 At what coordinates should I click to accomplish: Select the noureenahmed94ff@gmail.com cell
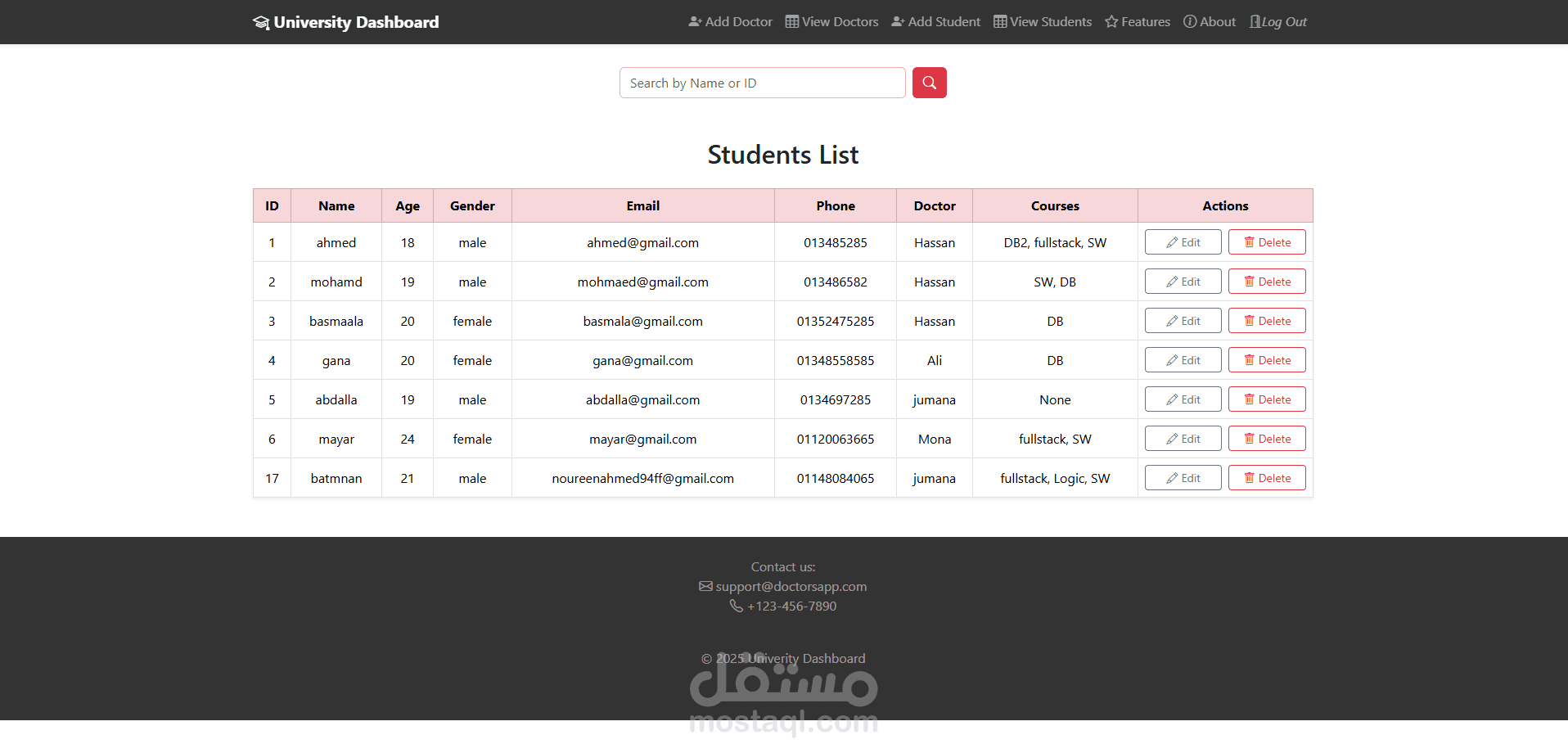point(643,478)
